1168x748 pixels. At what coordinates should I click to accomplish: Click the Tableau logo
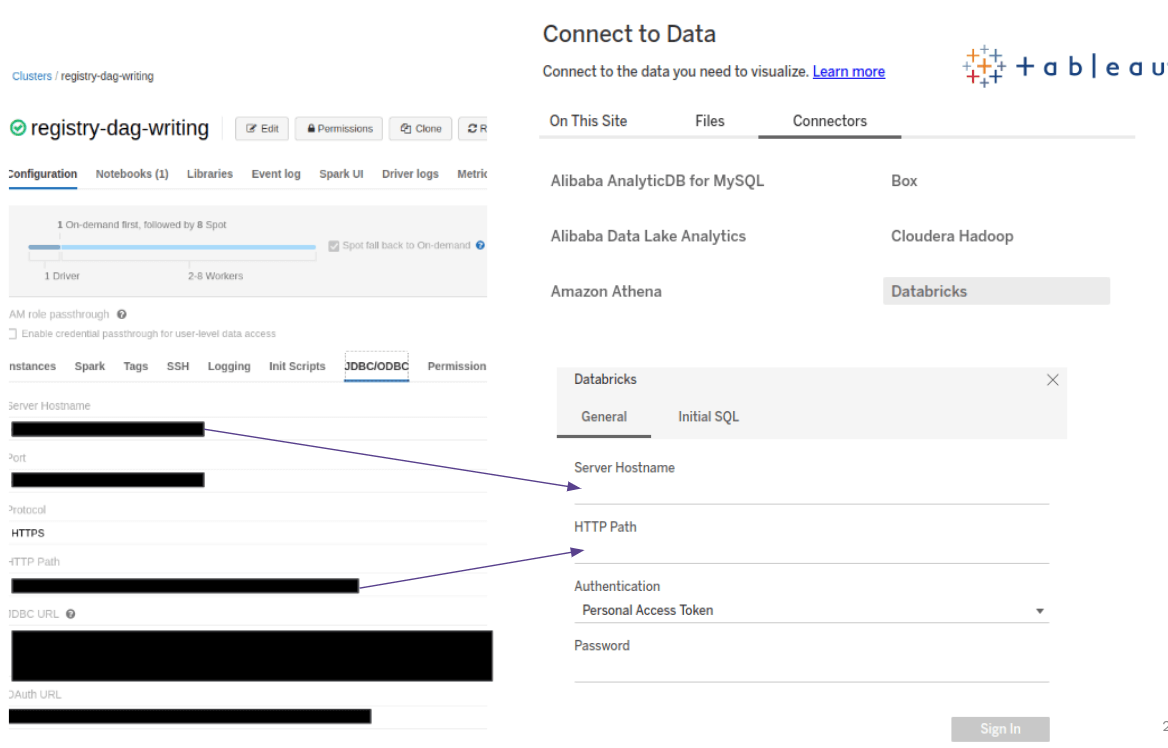point(983,65)
